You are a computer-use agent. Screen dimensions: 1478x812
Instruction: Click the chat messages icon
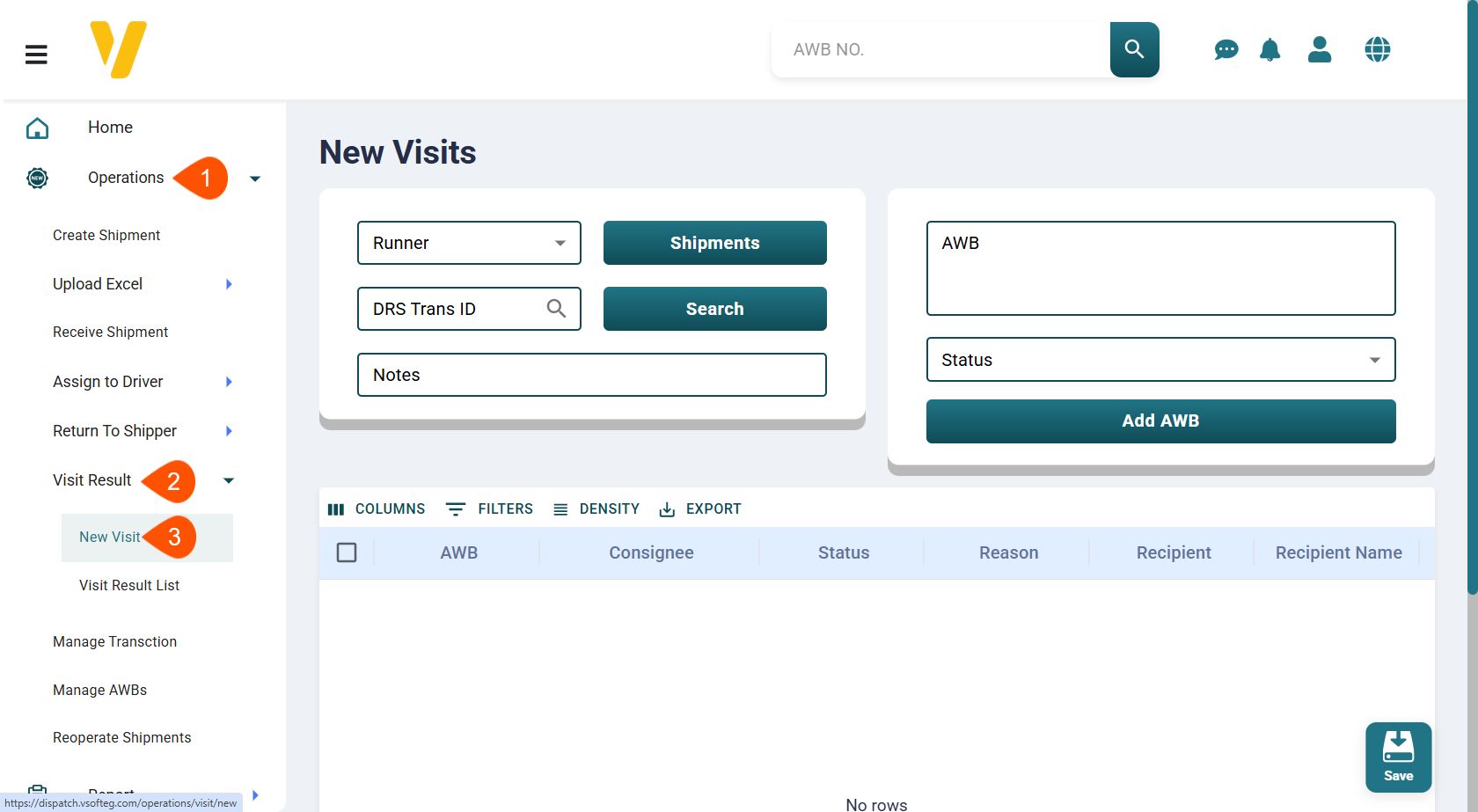(1226, 50)
